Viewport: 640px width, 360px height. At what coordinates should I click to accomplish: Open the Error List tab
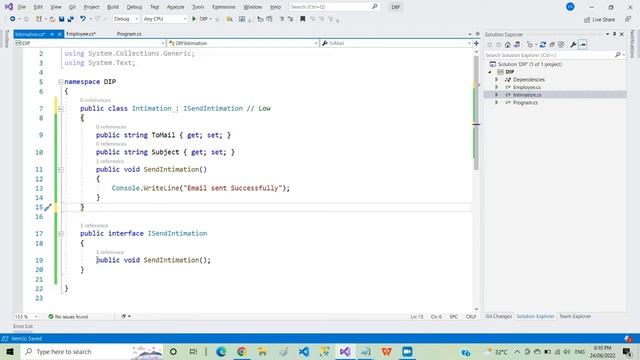click(x=23, y=327)
